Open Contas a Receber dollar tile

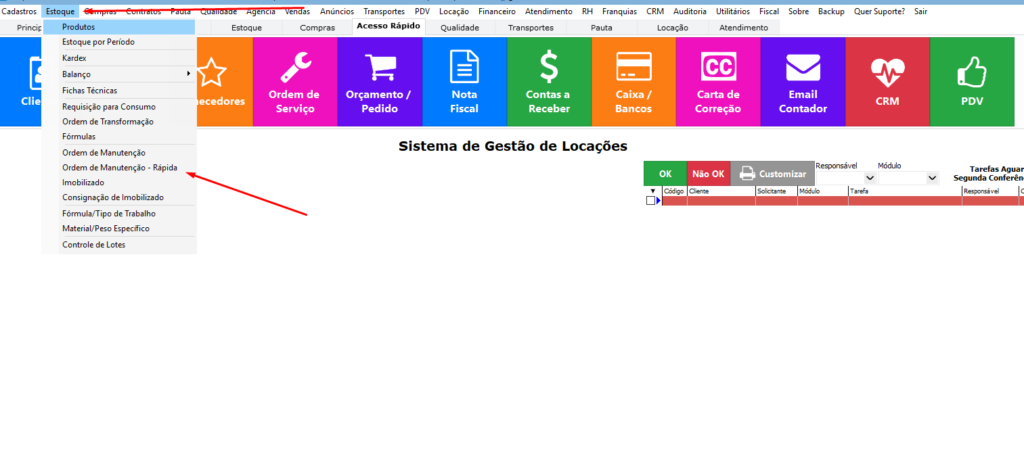pos(549,82)
